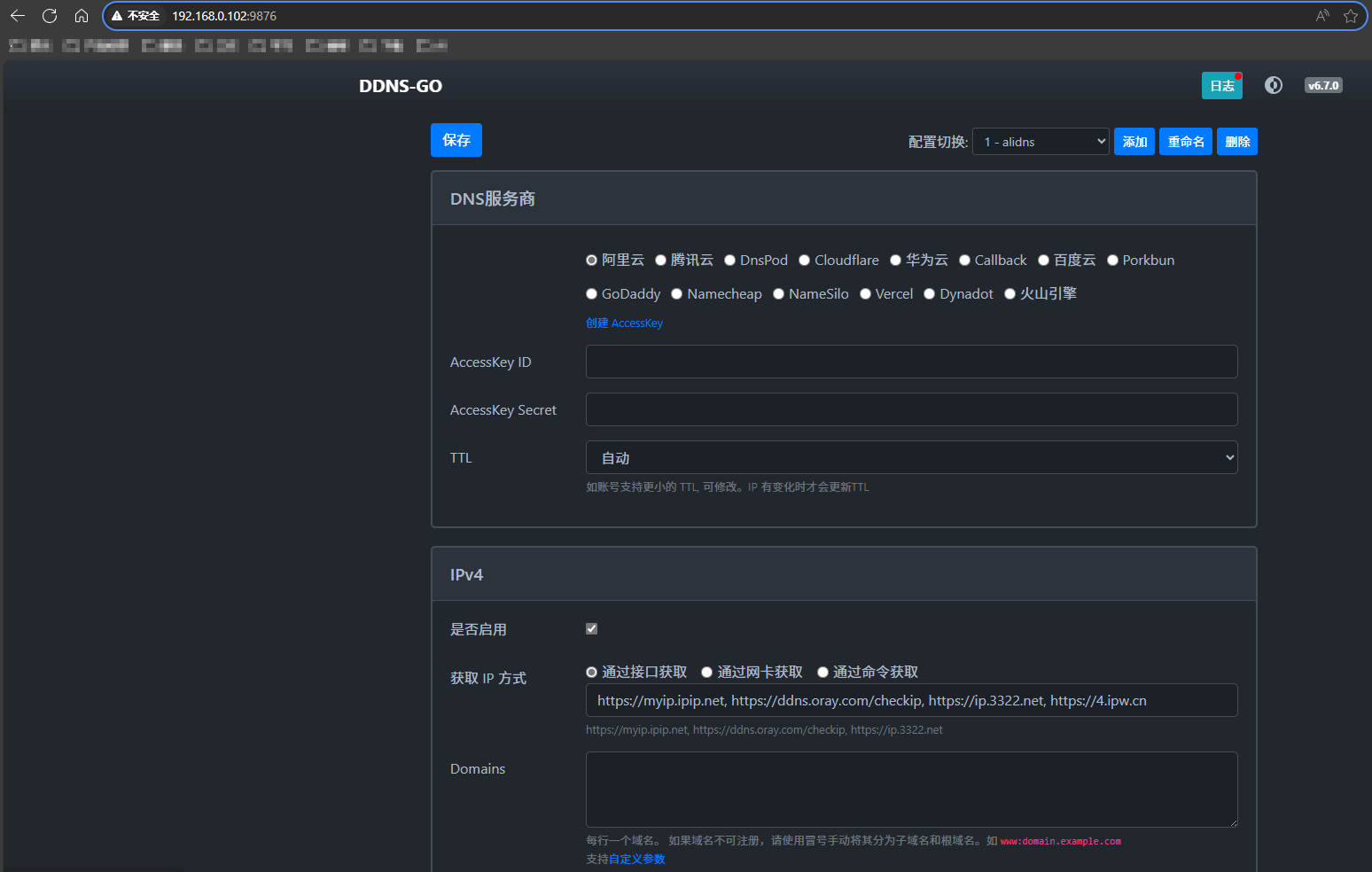Toggle the IPv4 是否启用 checkbox
Screen dimensions: 1372x872
pos(591,628)
